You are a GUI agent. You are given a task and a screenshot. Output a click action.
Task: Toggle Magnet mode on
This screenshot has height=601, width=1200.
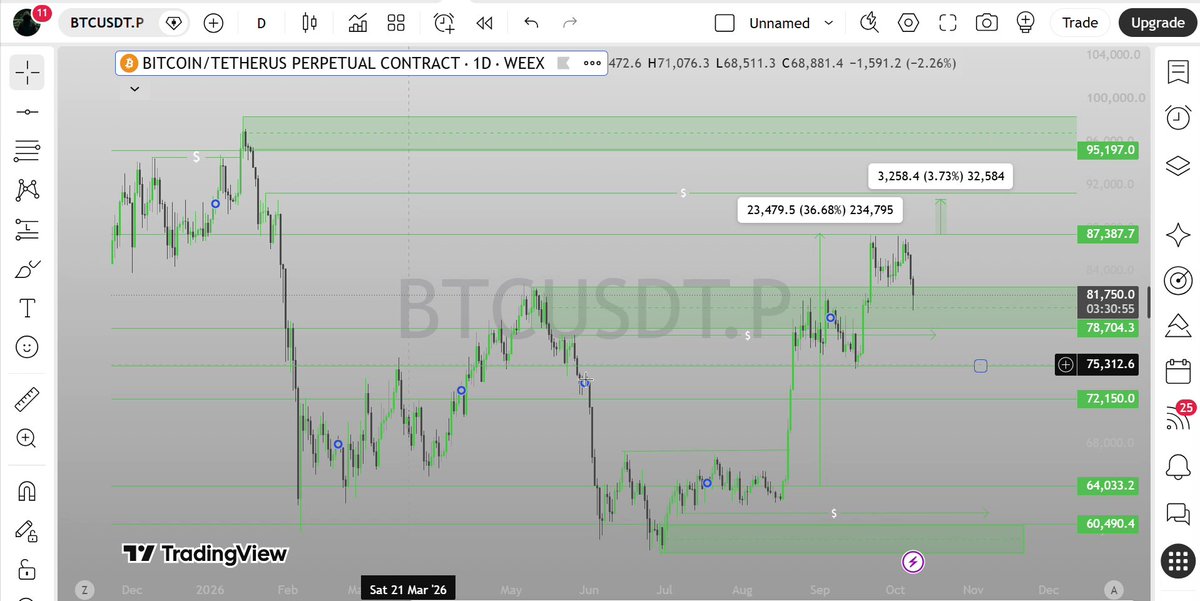click(x=27, y=491)
